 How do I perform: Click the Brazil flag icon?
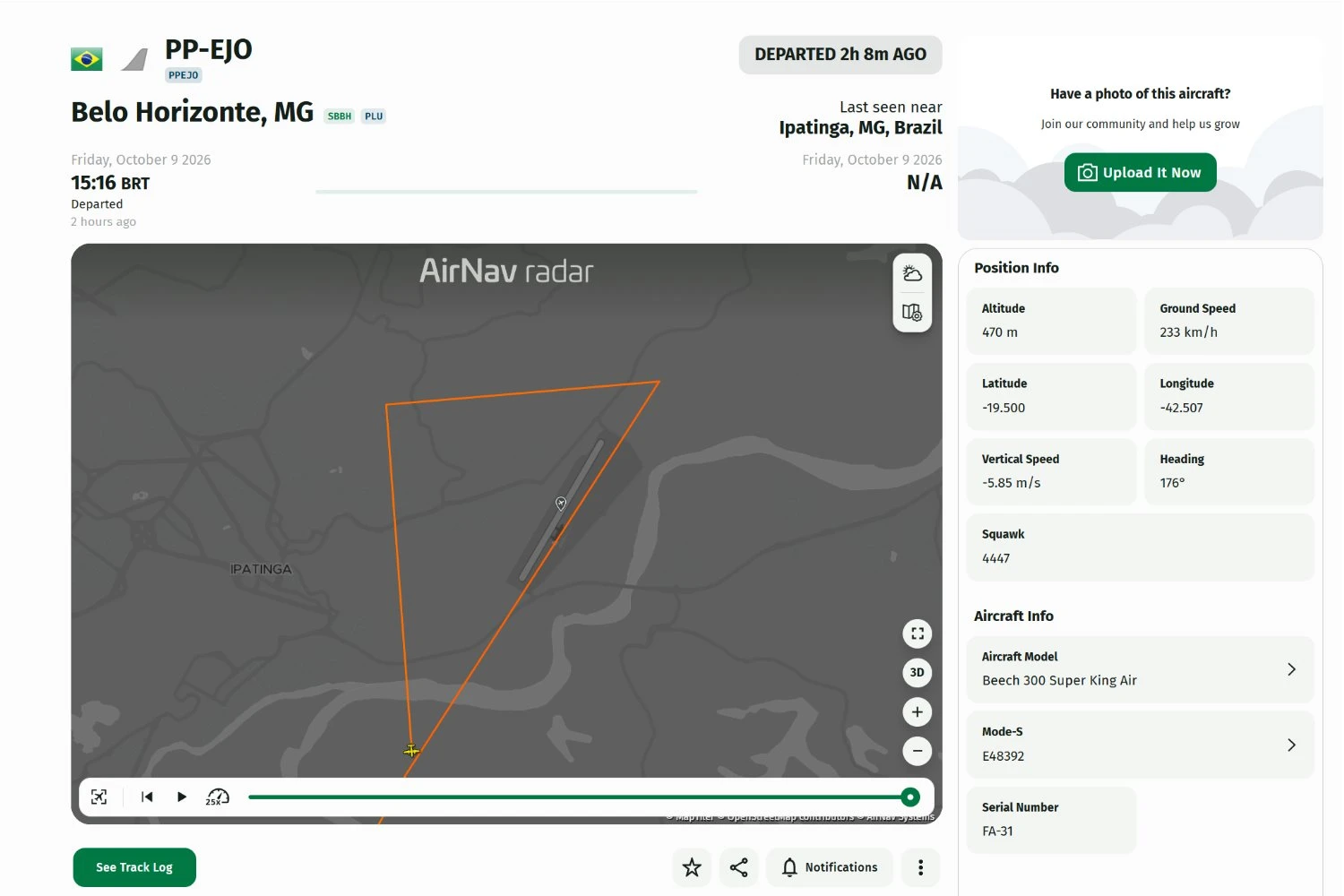click(87, 59)
